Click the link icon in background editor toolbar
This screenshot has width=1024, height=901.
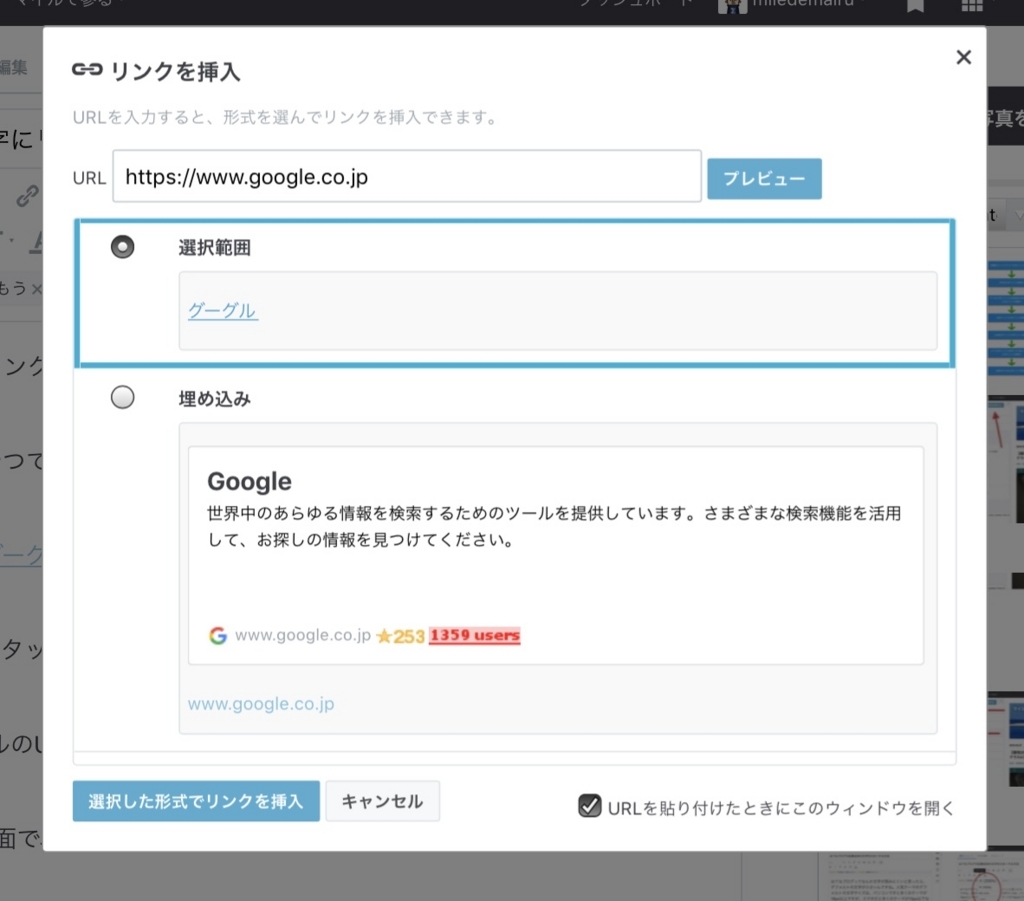(28, 196)
